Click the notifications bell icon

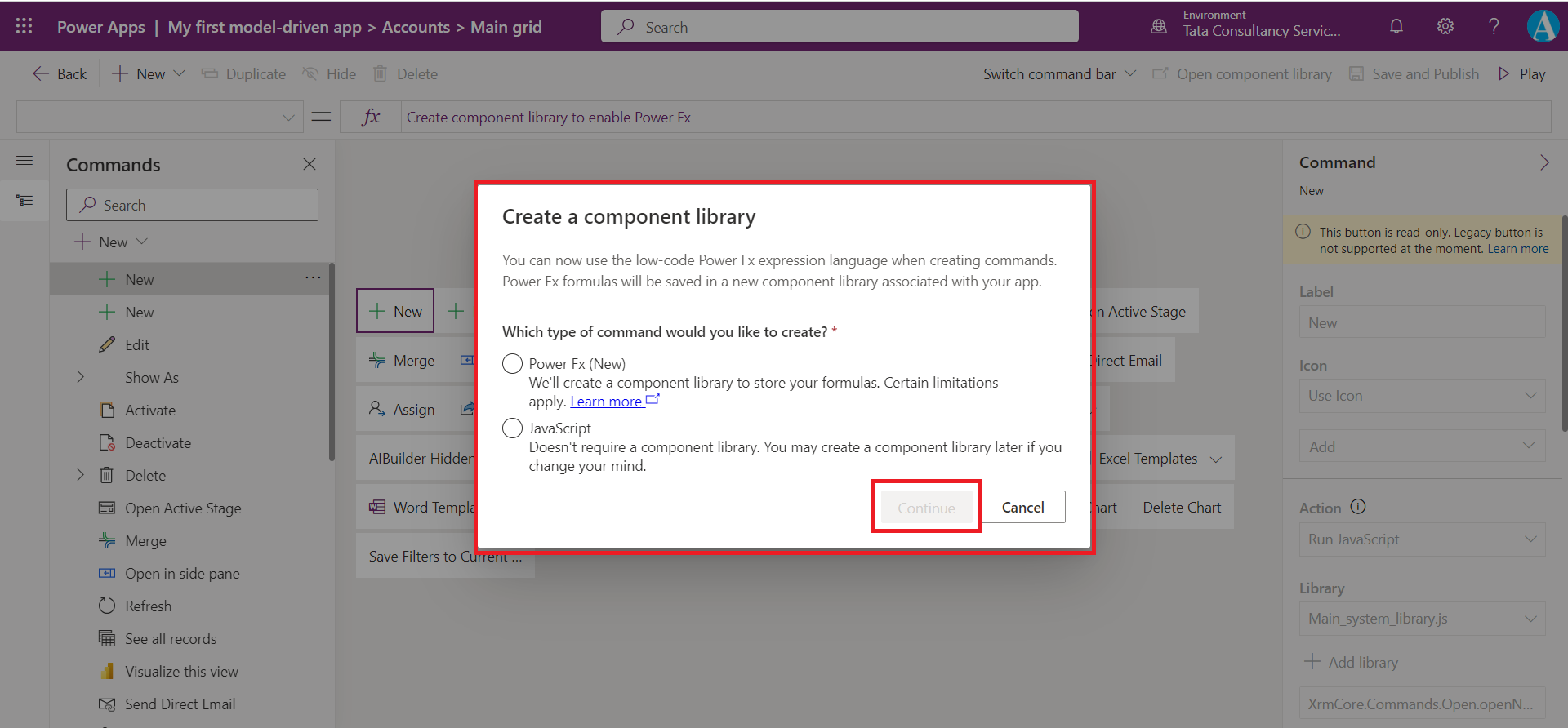[x=1396, y=26]
